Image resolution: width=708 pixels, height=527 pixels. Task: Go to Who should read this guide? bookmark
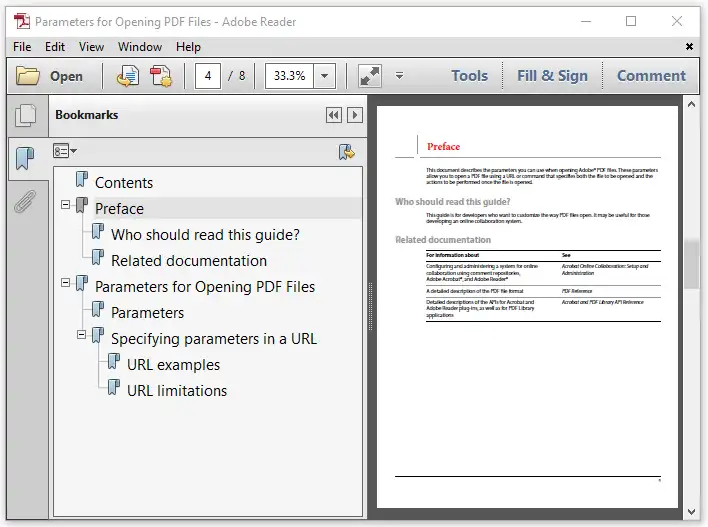[x=205, y=235]
